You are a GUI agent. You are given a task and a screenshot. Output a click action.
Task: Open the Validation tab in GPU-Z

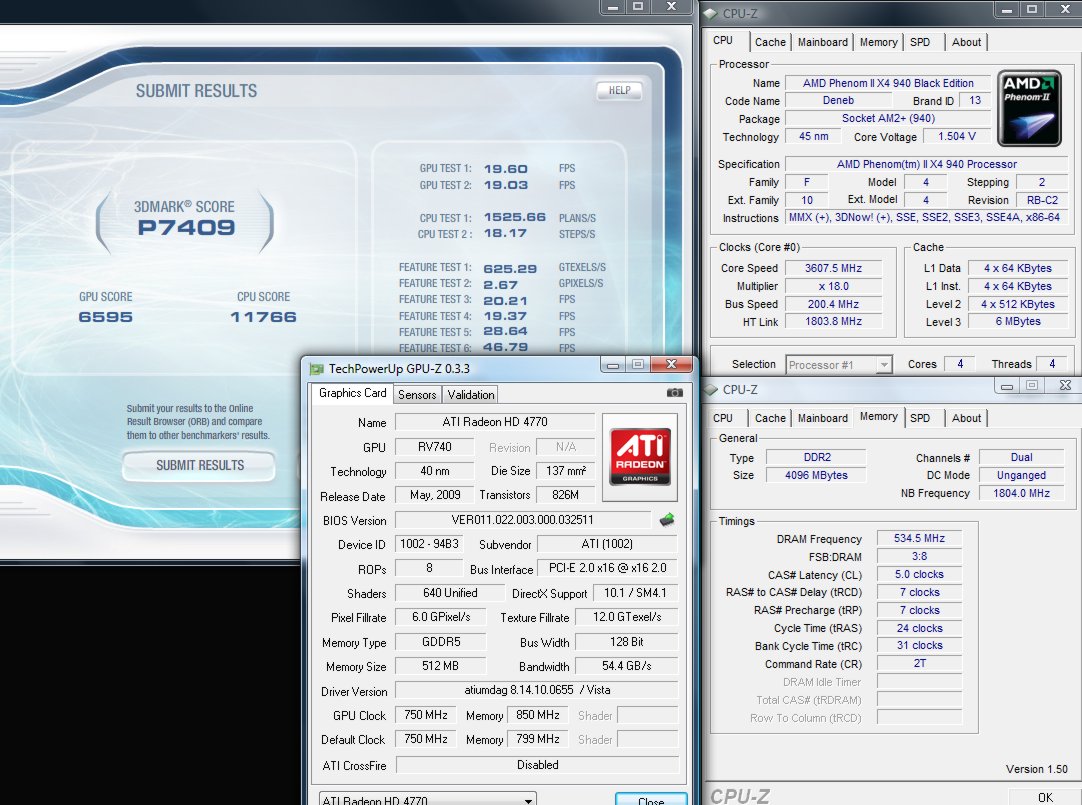point(471,395)
